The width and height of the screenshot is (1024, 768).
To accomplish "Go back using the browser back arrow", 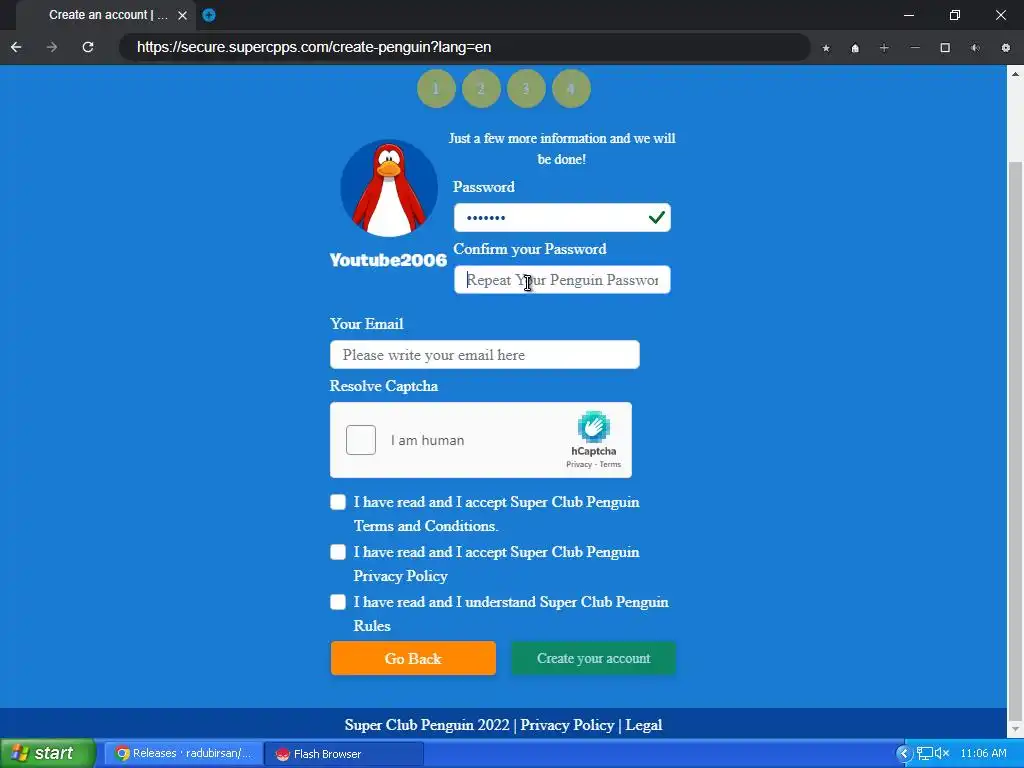I will click(x=16, y=47).
